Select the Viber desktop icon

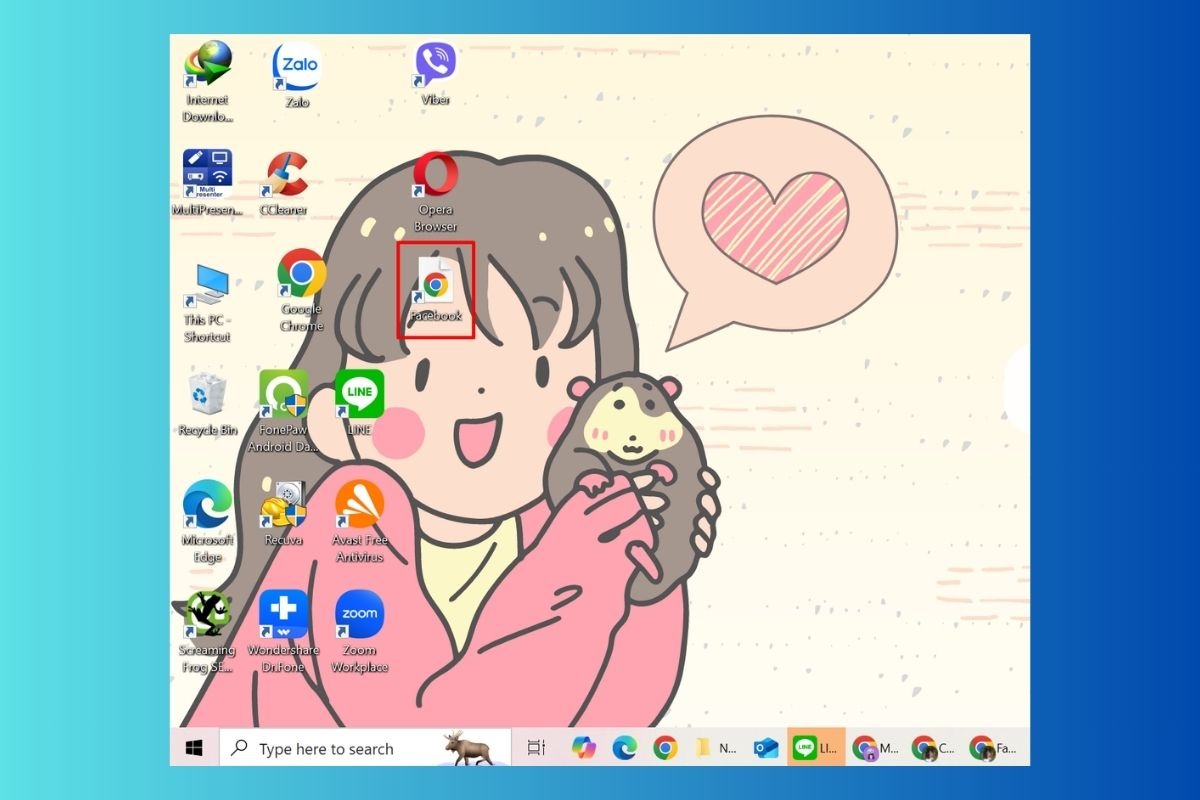point(435,74)
